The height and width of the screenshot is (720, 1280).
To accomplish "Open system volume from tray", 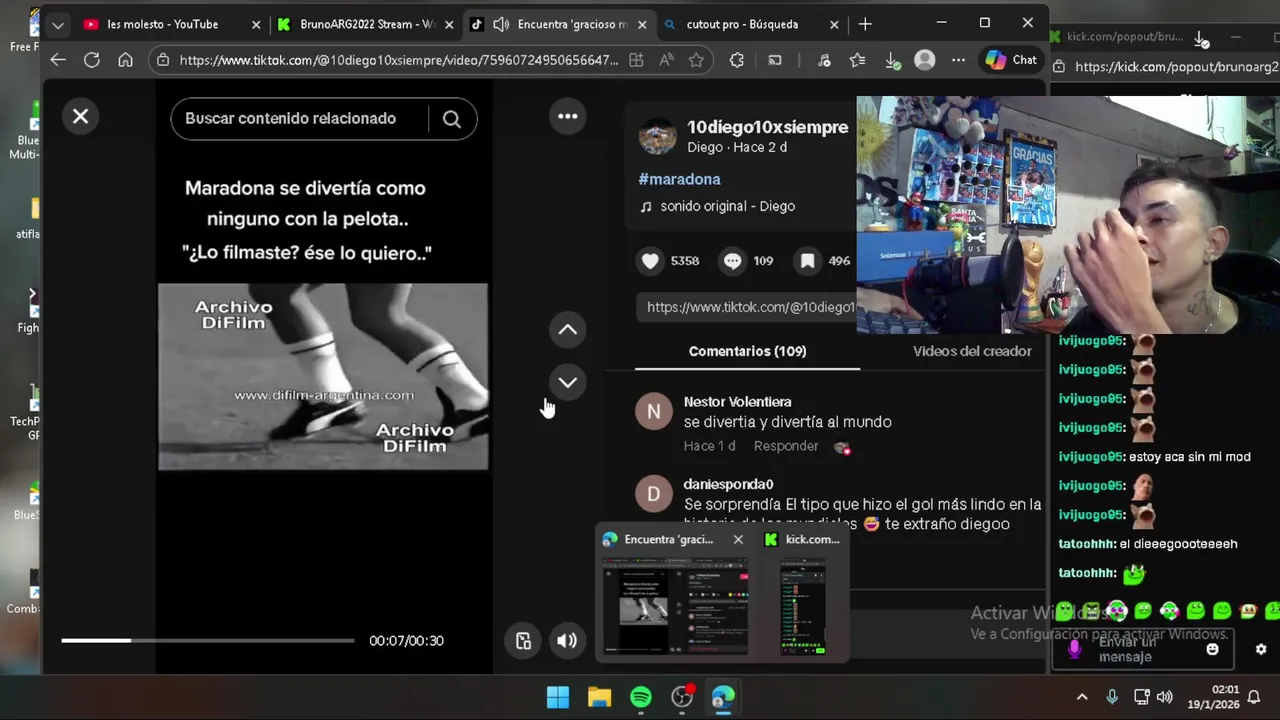I will pyautogui.click(x=1164, y=697).
